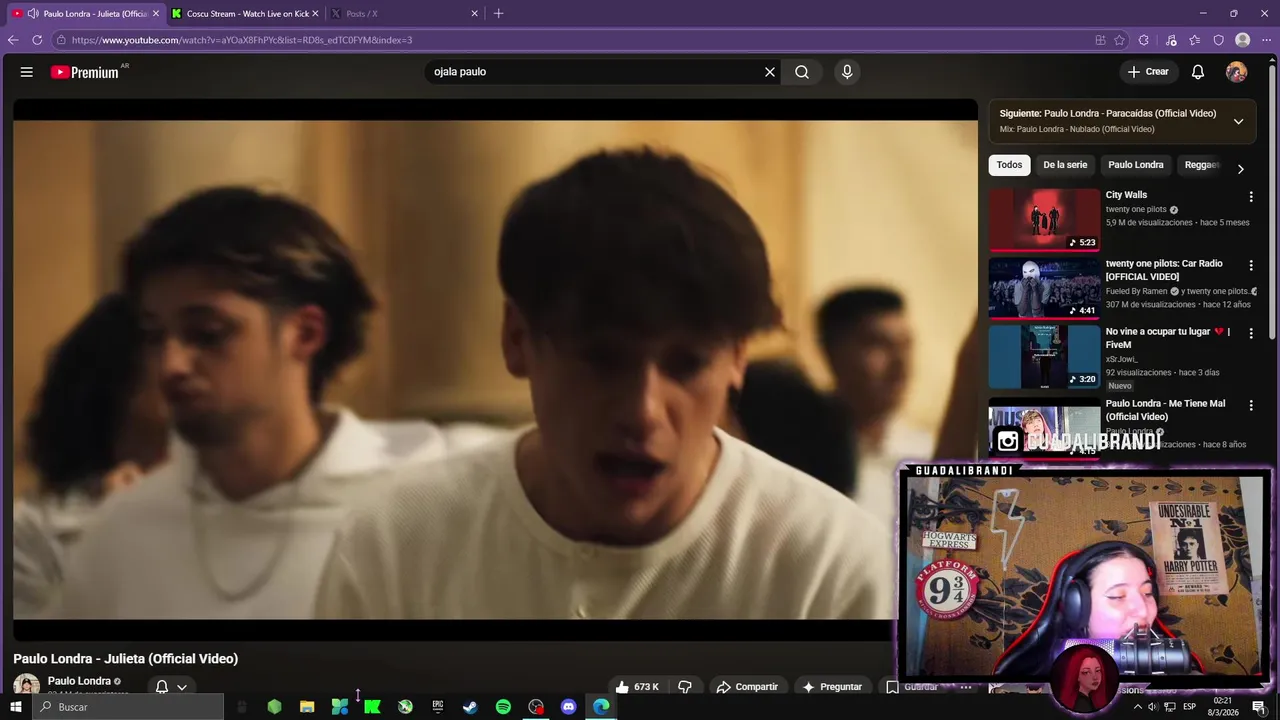
Task: Close the Coscu Stream Kick tab
Action: click(315, 13)
